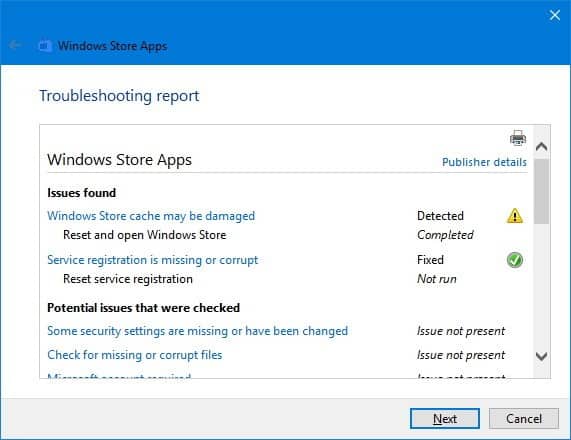571x440 pixels.
Task: Click the Next button
Action: pos(445,419)
